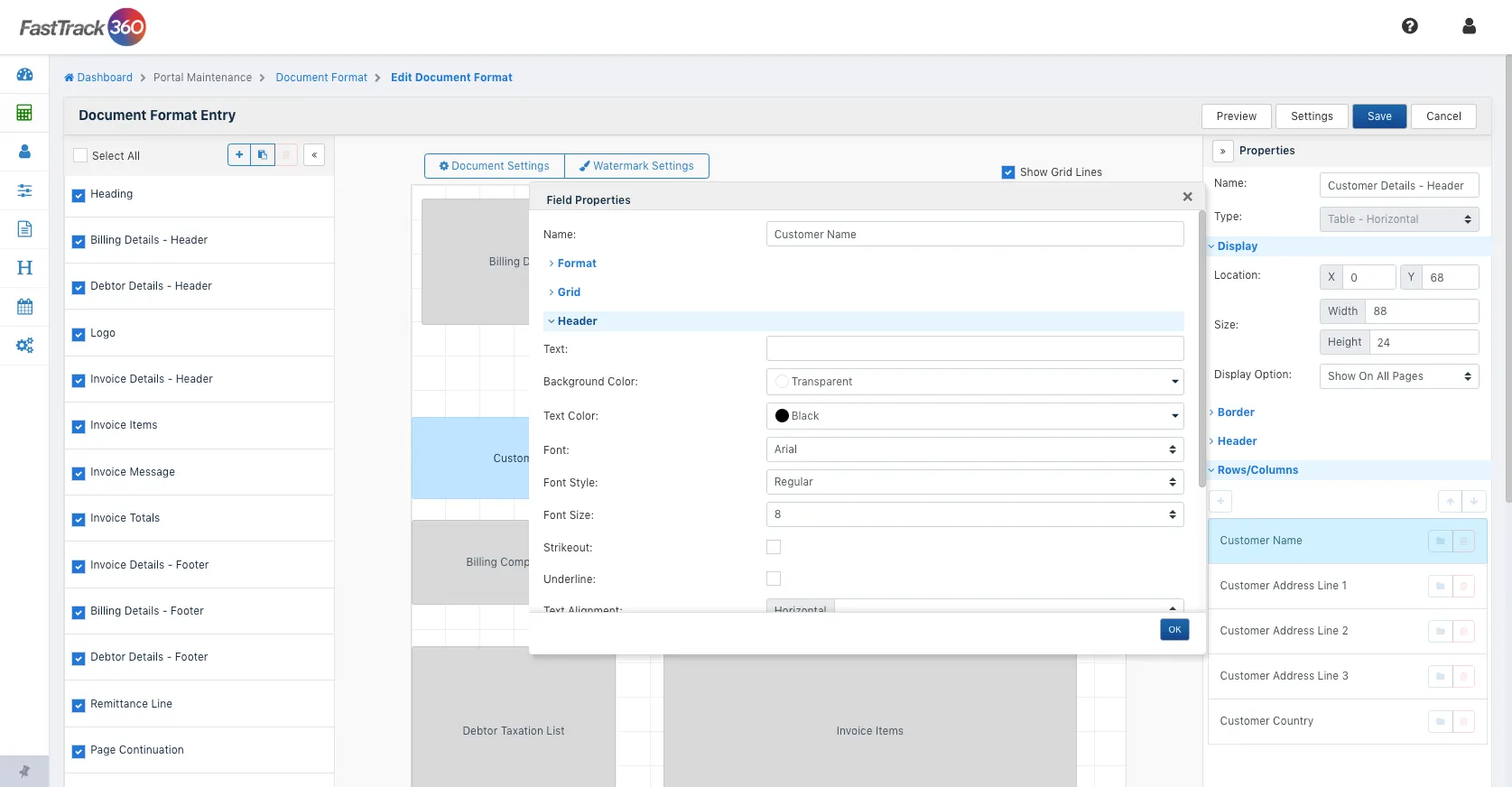Open the Text Color Black picker
1512x787 pixels.
click(975, 416)
